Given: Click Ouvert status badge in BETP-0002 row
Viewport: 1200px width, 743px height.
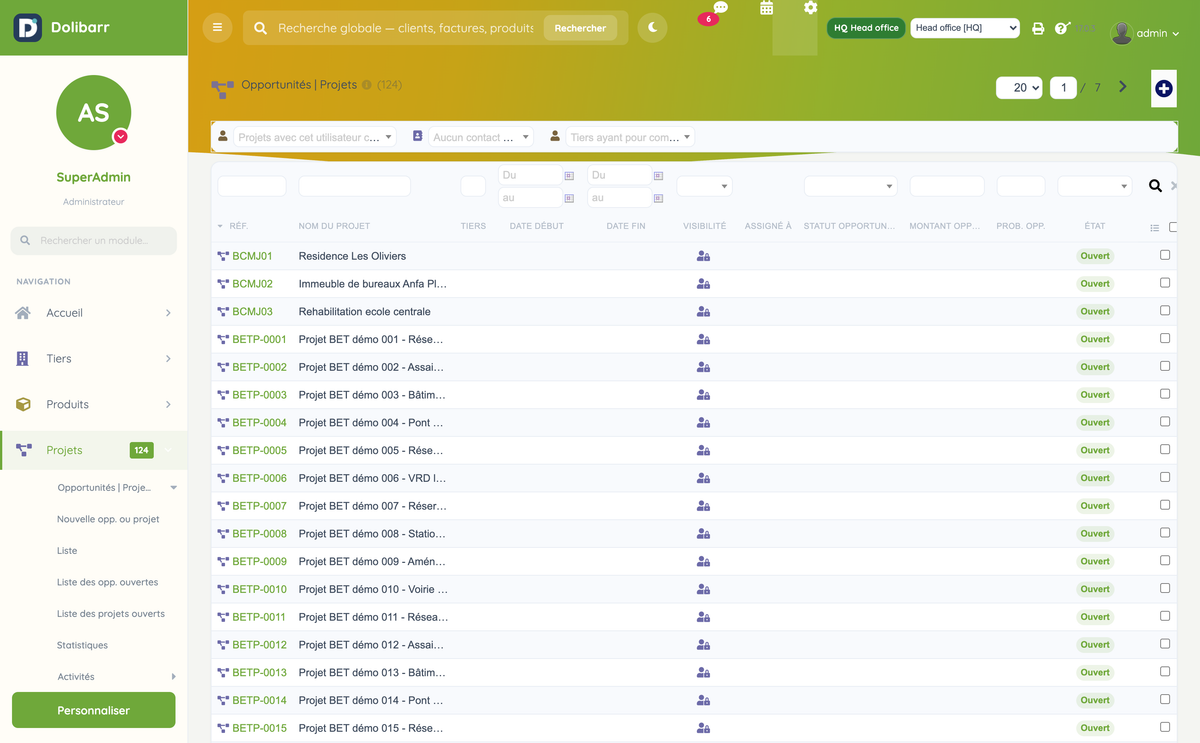Looking at the screenshot, I should [x=1095, y=367].
